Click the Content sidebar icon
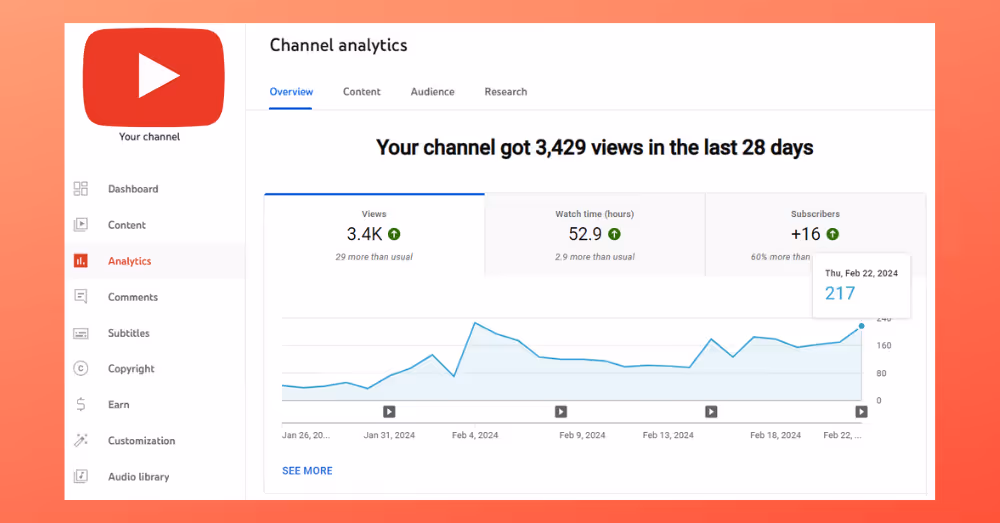The width and height of the screenshot is (1000, 523). (80, 225)
